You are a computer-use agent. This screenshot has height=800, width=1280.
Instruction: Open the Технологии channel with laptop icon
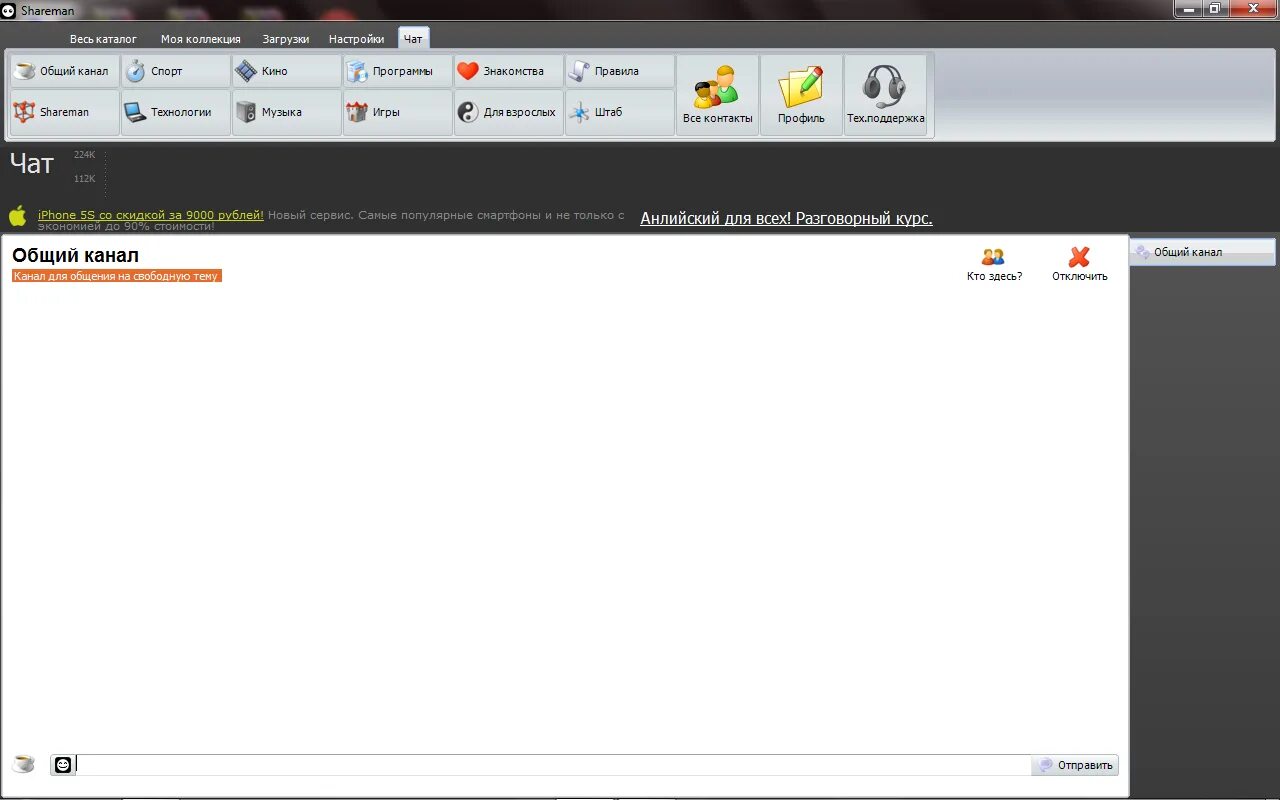(x=176, y=112)
